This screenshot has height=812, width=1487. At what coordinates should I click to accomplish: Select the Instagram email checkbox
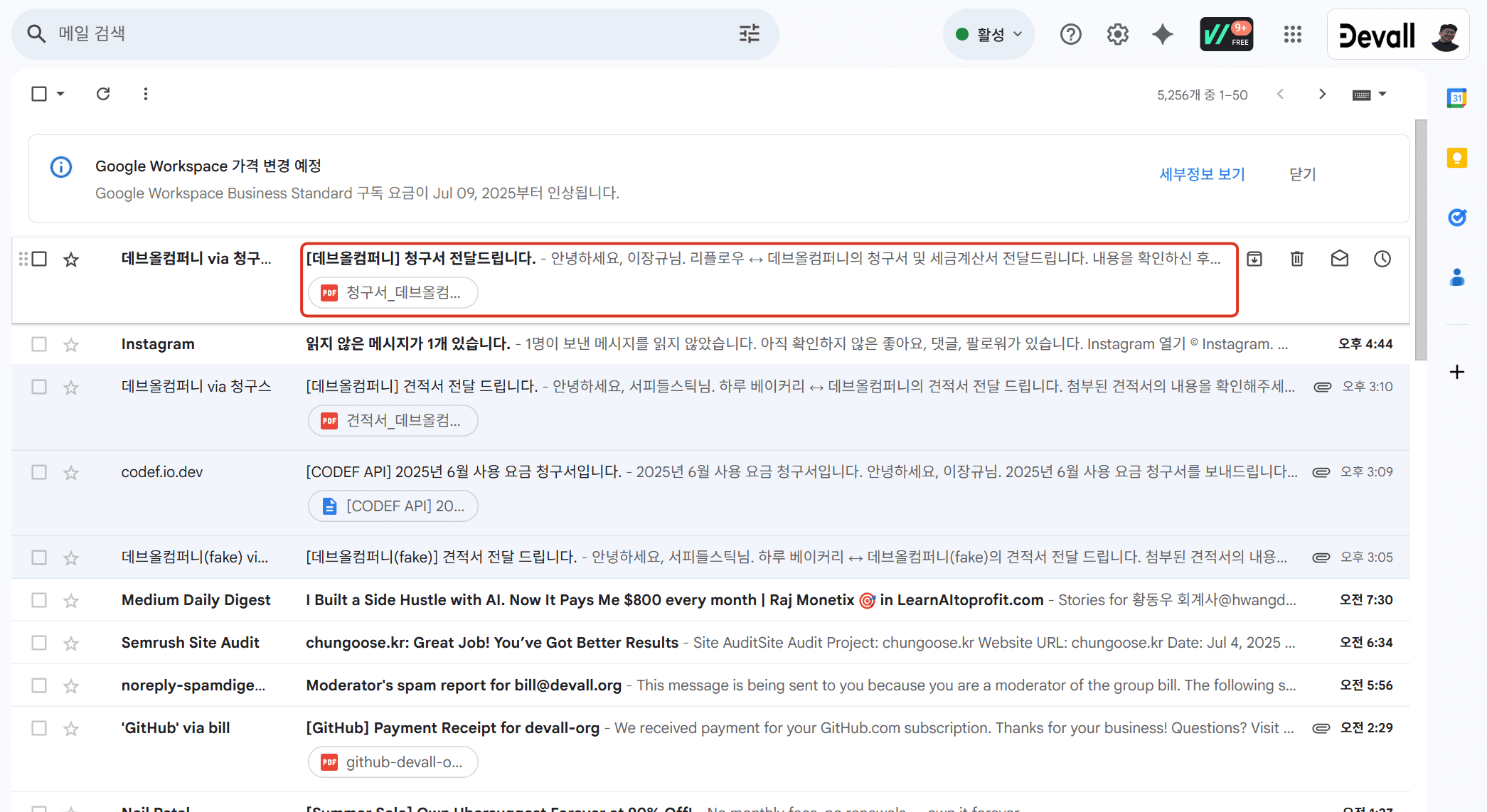click(39, 344)
